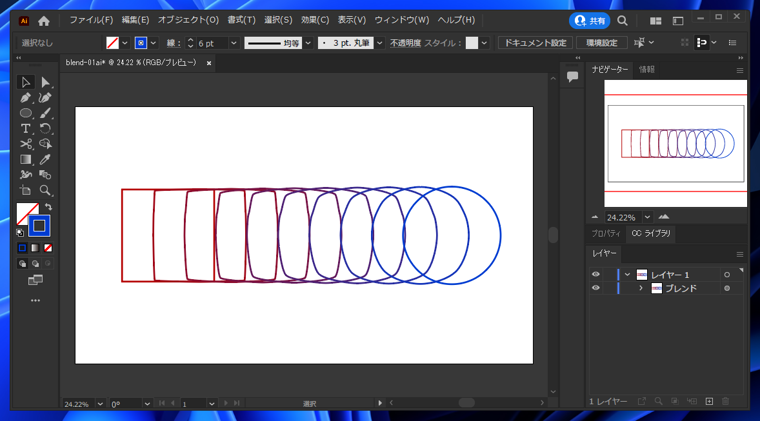Image resolution: width=760 pixels, height=421 pixels.
Task: Open the Arrange Documents icon
Action: tap(655, 21)
